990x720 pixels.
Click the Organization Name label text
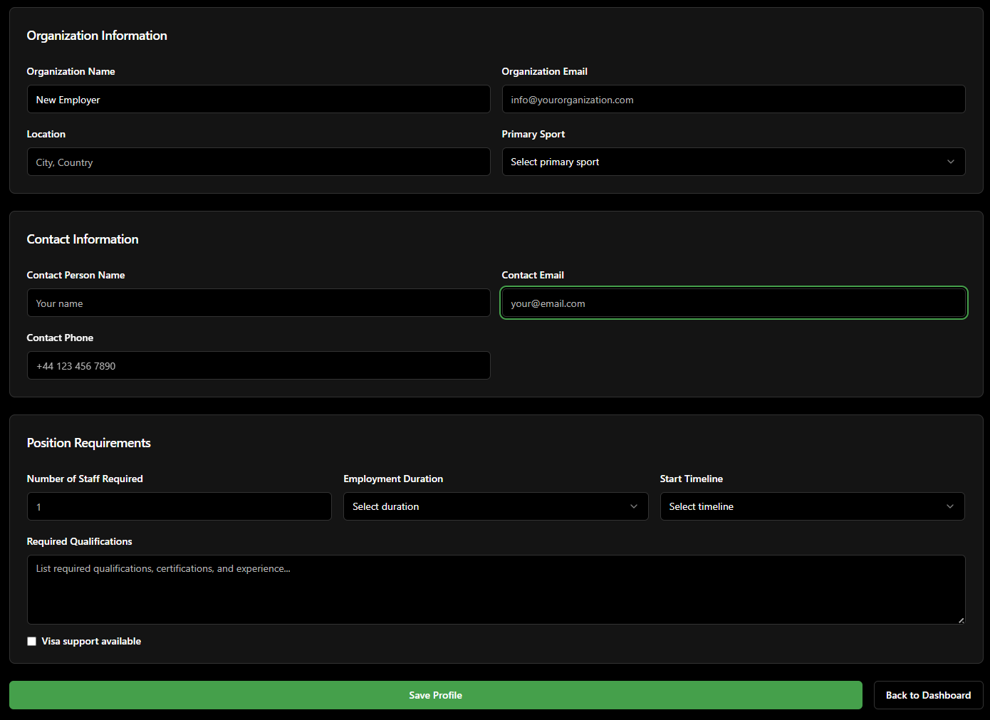point(71,72)
